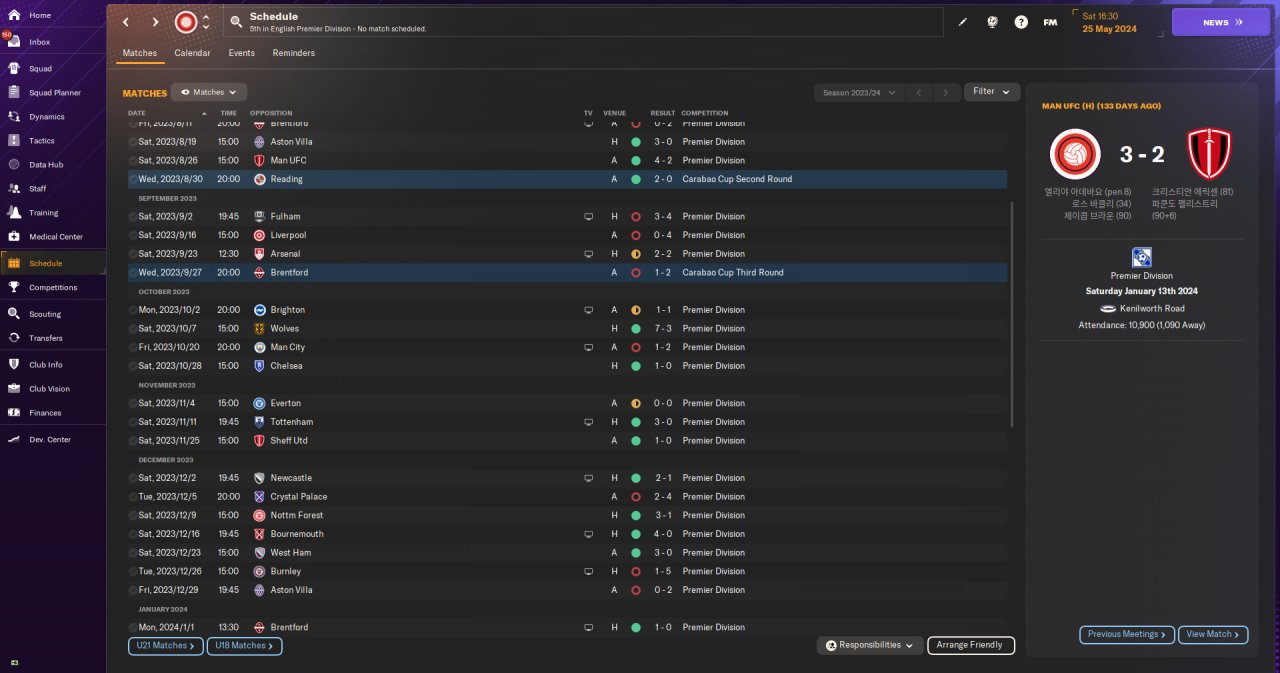This screenshot has width=1280, height=673.
Task: Go forward with right arrow
Action: (155, 22)
